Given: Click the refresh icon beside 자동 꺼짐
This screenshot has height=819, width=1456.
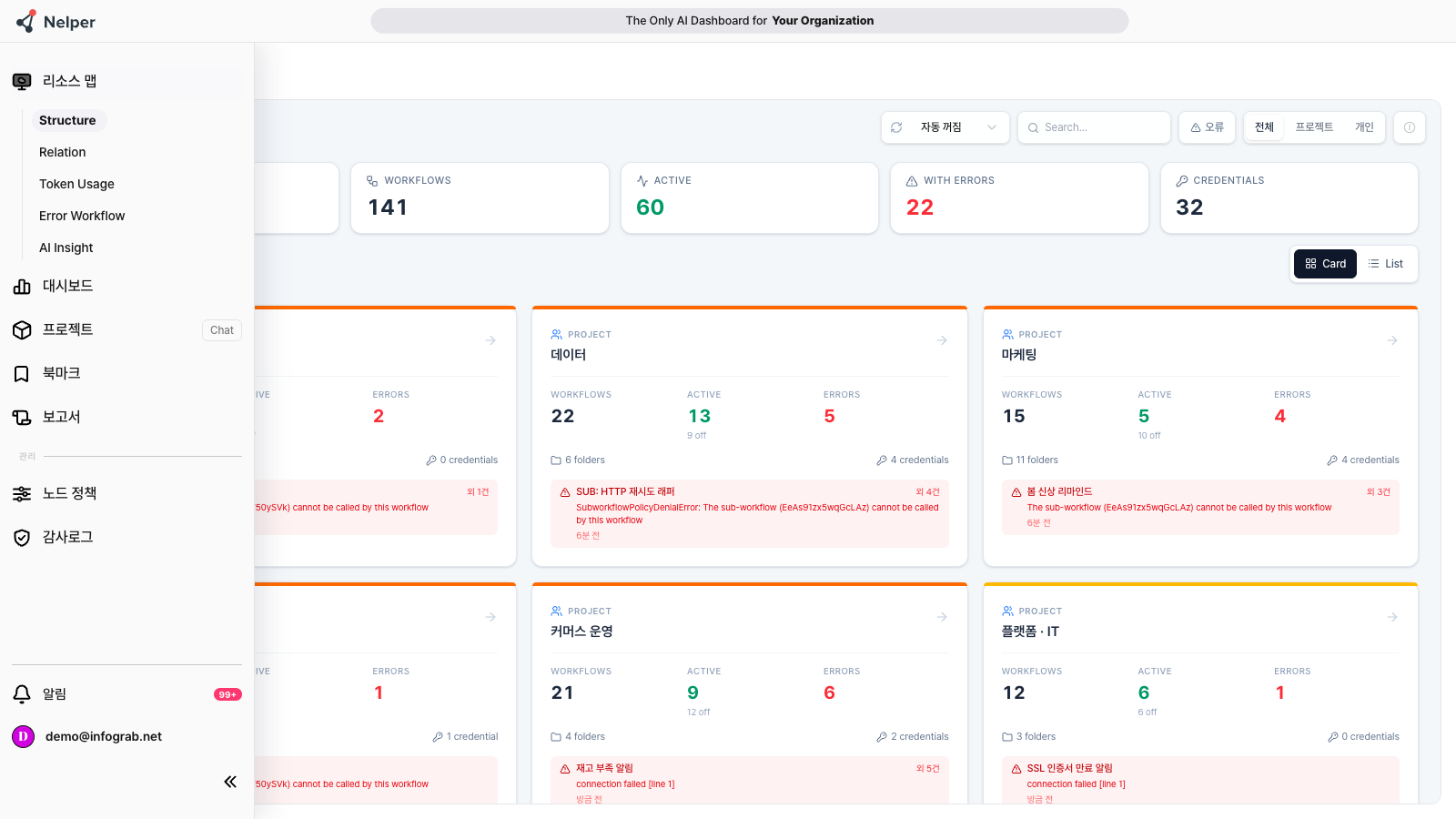Looking at the screenshot, I should click(x=896, y=127).
